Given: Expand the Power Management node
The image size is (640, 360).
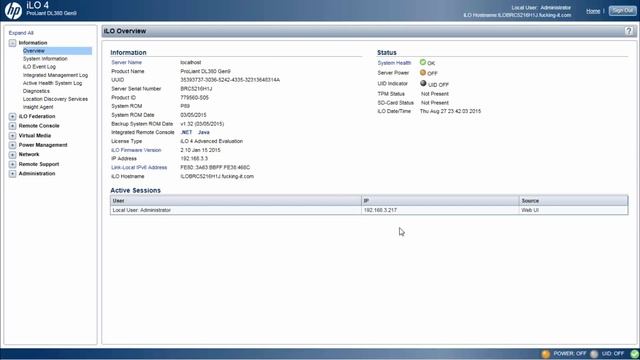Looking at the screenshot, I should click(12, 145).
